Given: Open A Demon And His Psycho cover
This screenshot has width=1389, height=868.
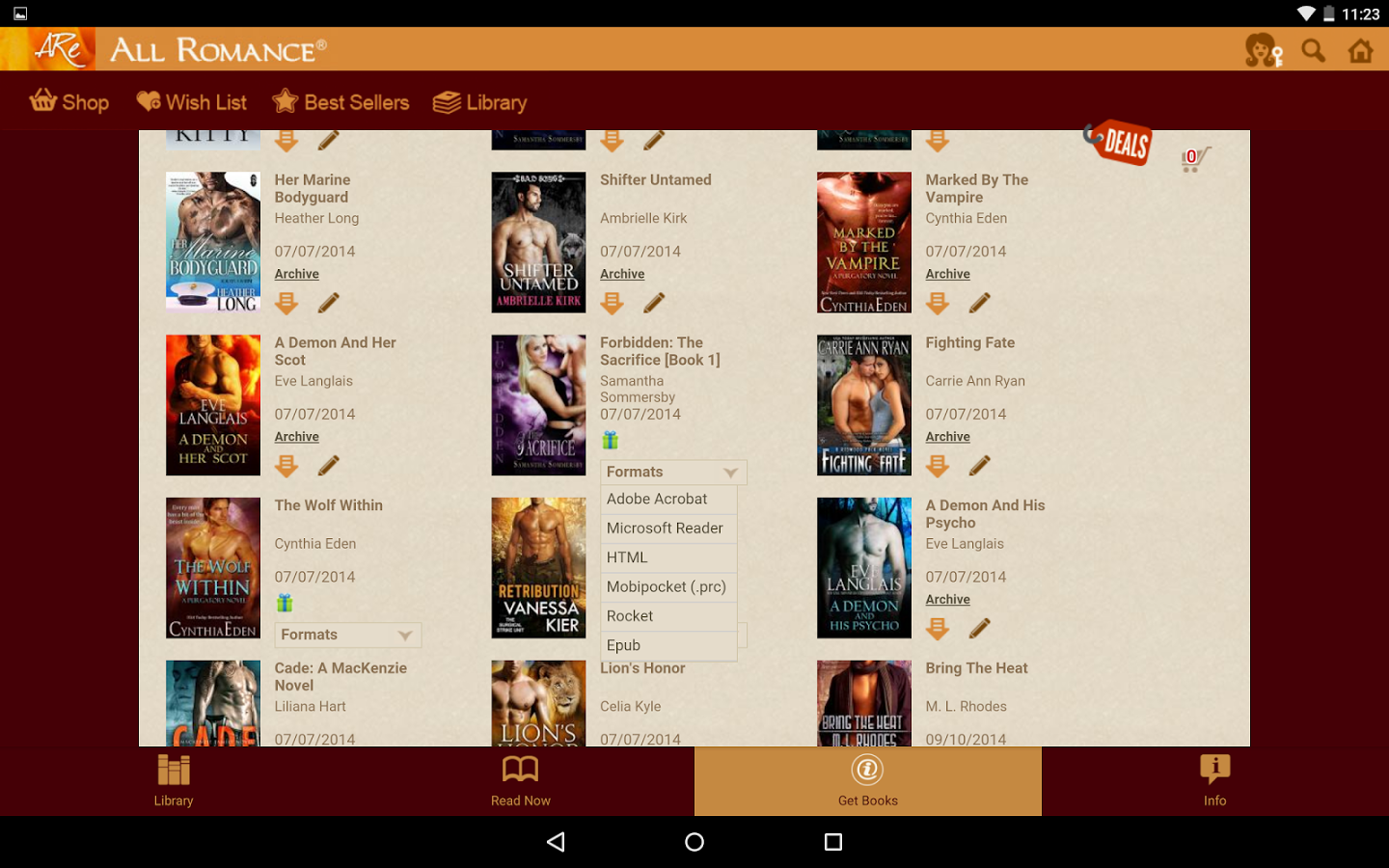Looking at the screenshot, I should tap(864, 568).
